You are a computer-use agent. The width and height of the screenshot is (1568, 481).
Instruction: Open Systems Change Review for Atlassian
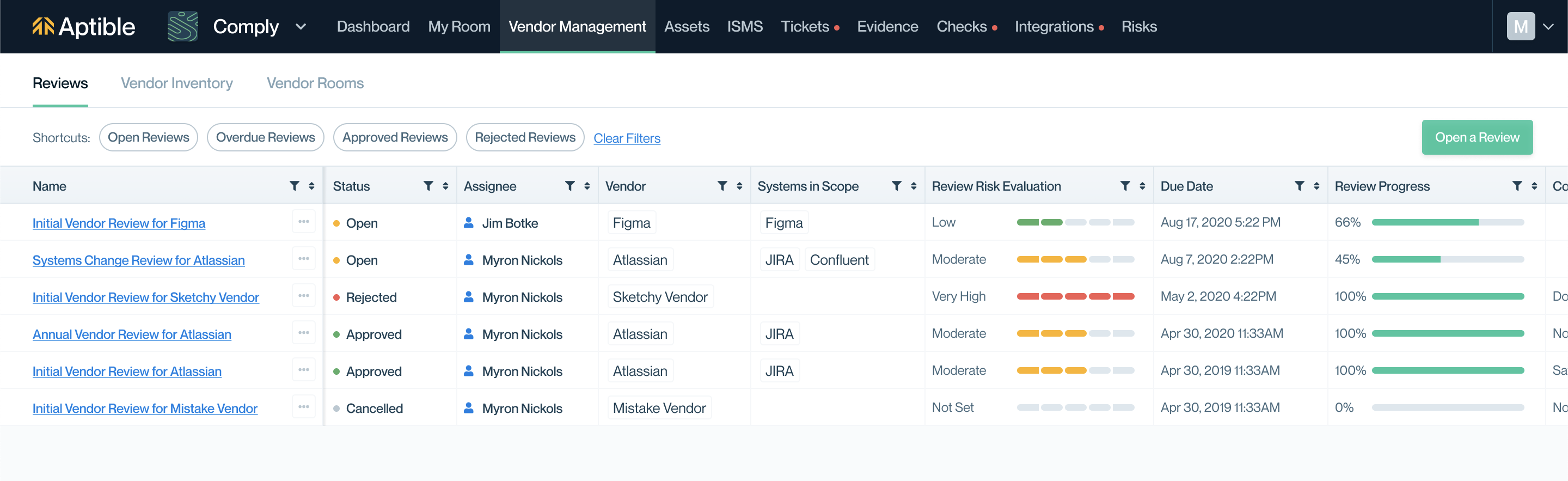(x=139, y=260)
